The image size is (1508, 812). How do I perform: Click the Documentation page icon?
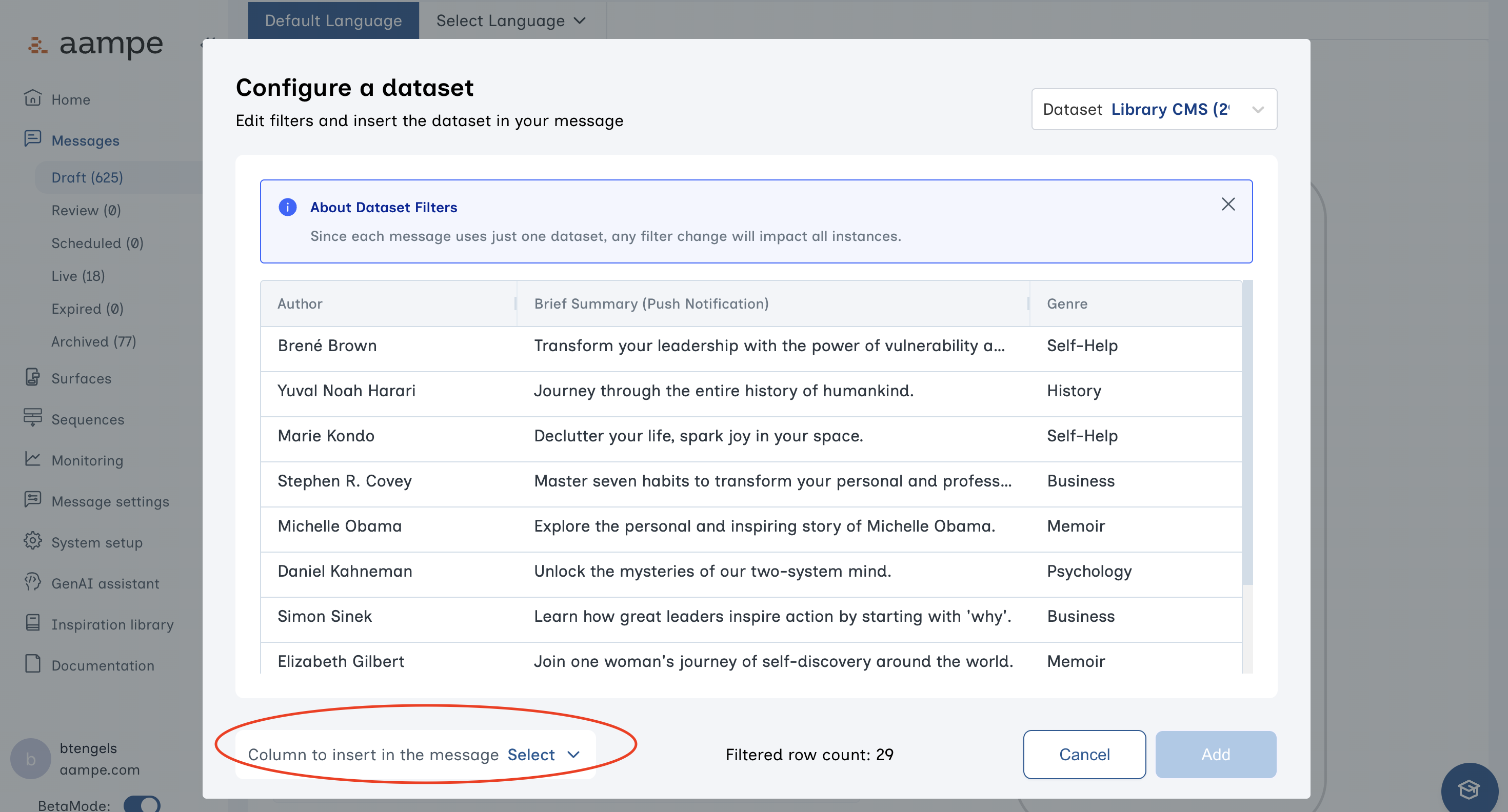33,664
